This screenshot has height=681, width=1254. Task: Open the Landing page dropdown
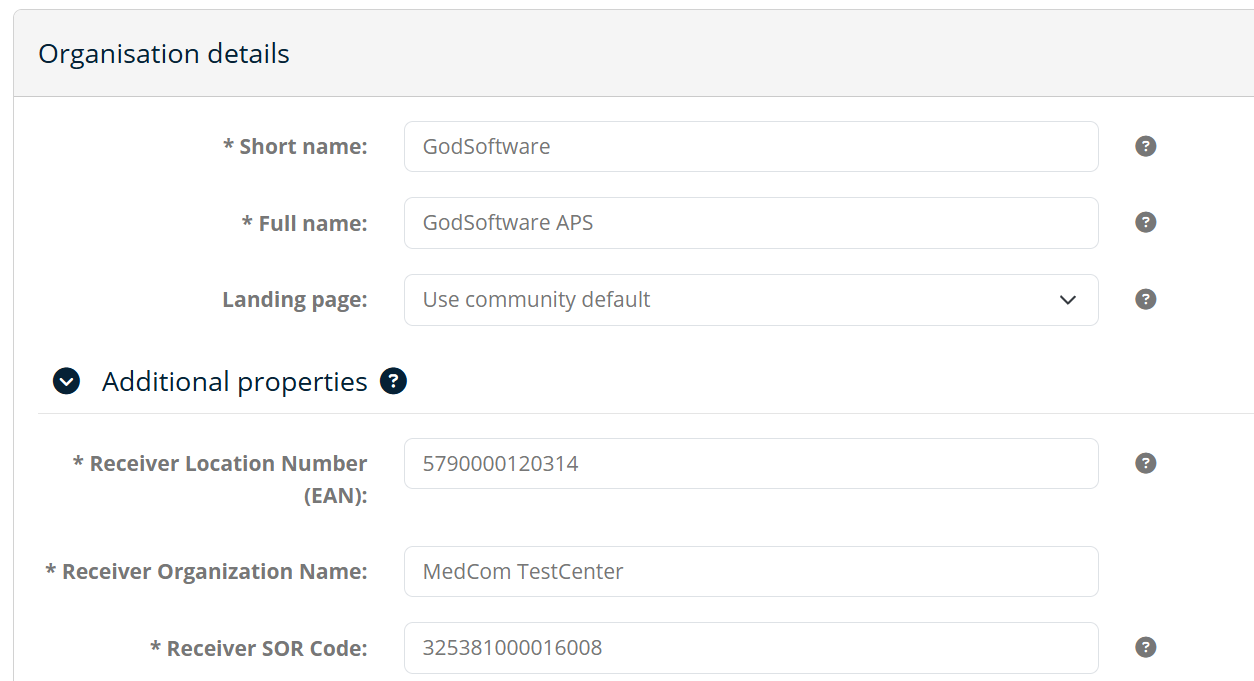(x=750, y=300)
